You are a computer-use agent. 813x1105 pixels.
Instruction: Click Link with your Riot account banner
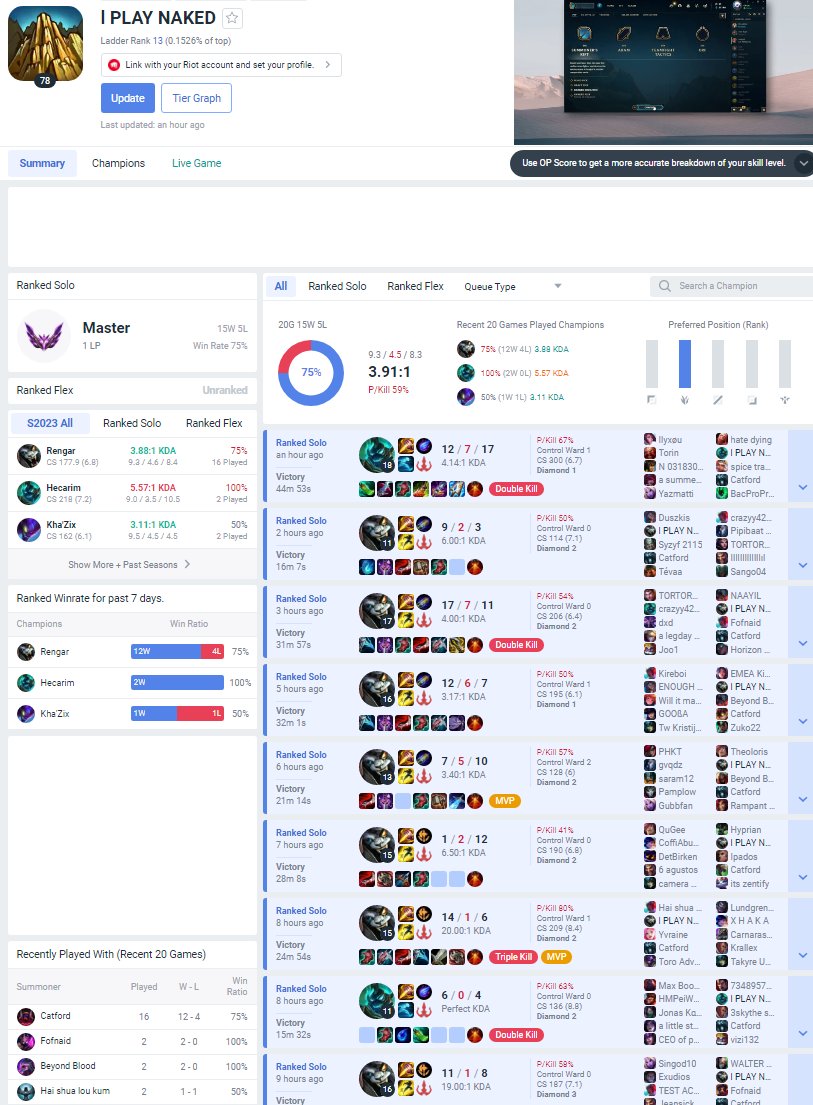[x=221, y=65]
